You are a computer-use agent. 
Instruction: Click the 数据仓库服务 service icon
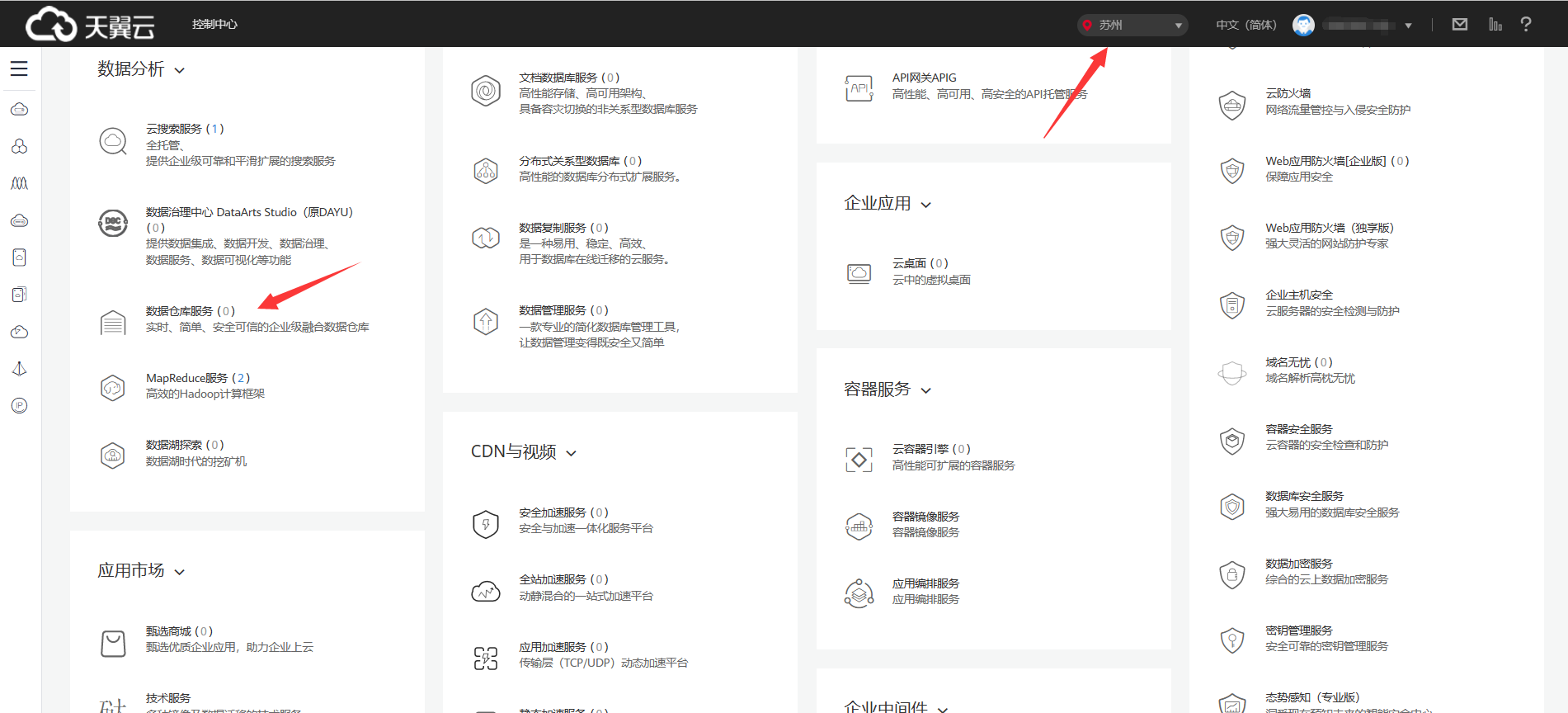pos(113,322)
